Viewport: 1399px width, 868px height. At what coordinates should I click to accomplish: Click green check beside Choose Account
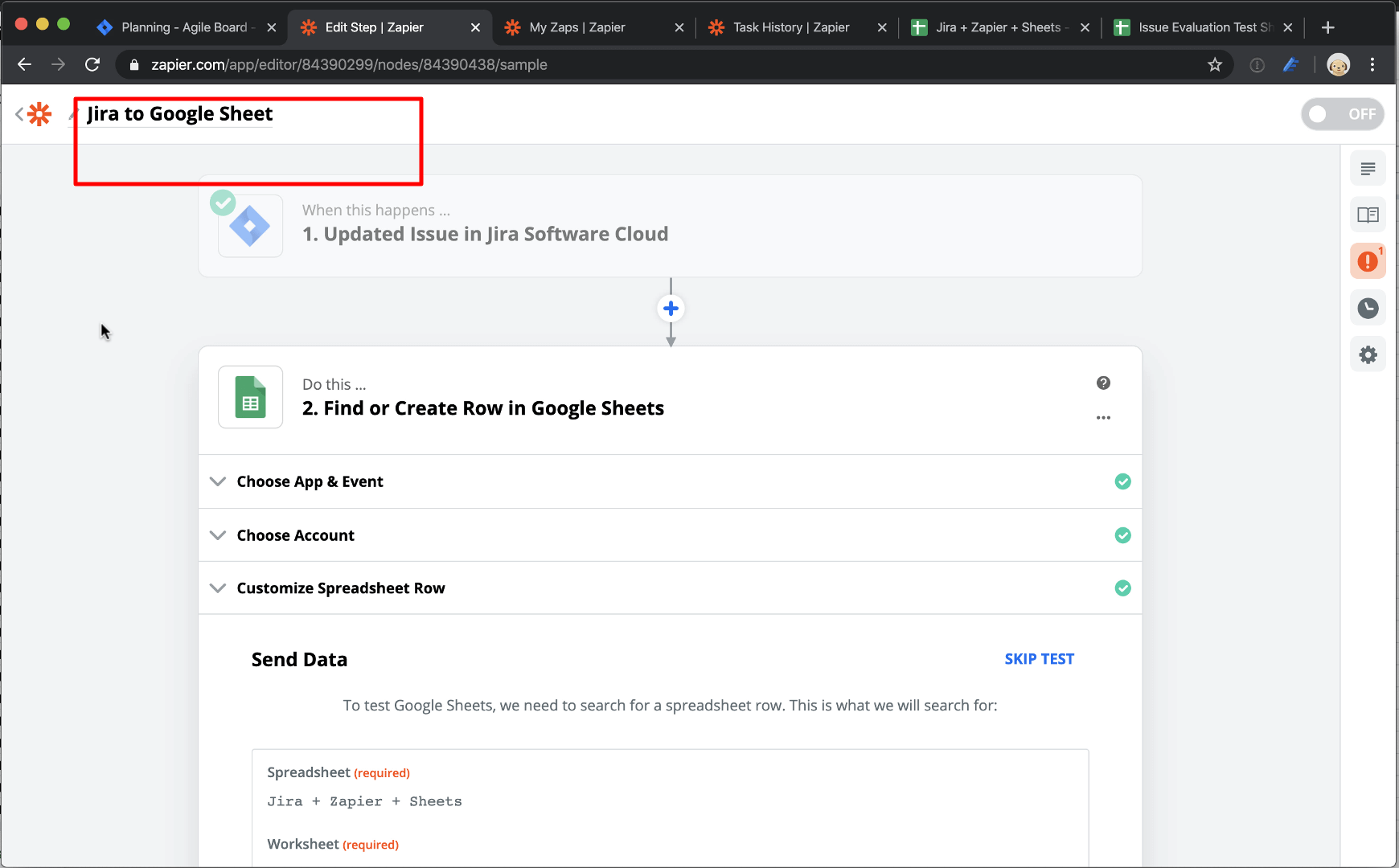(x=1123, y=535)
